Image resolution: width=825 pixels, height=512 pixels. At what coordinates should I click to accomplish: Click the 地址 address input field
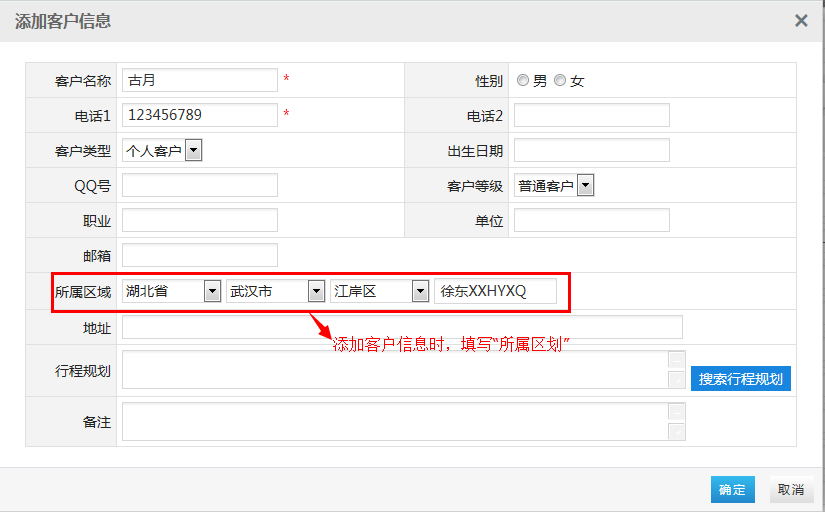[x=402, y=327]
